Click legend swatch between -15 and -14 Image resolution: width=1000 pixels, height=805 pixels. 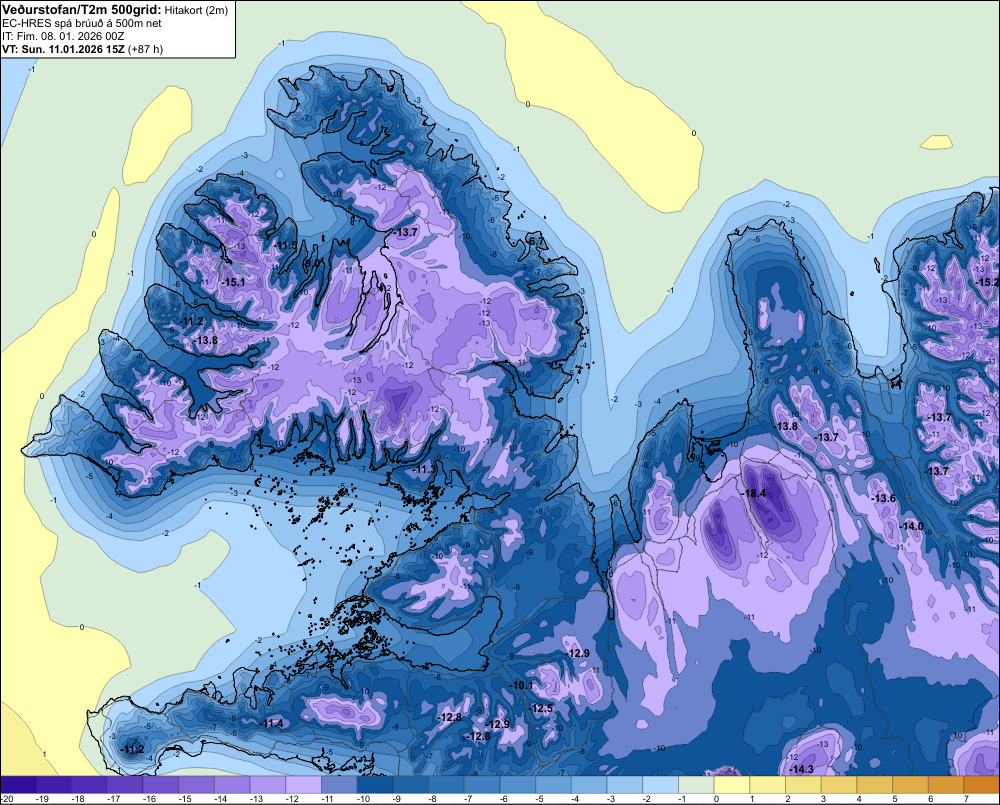pos(196,785)
